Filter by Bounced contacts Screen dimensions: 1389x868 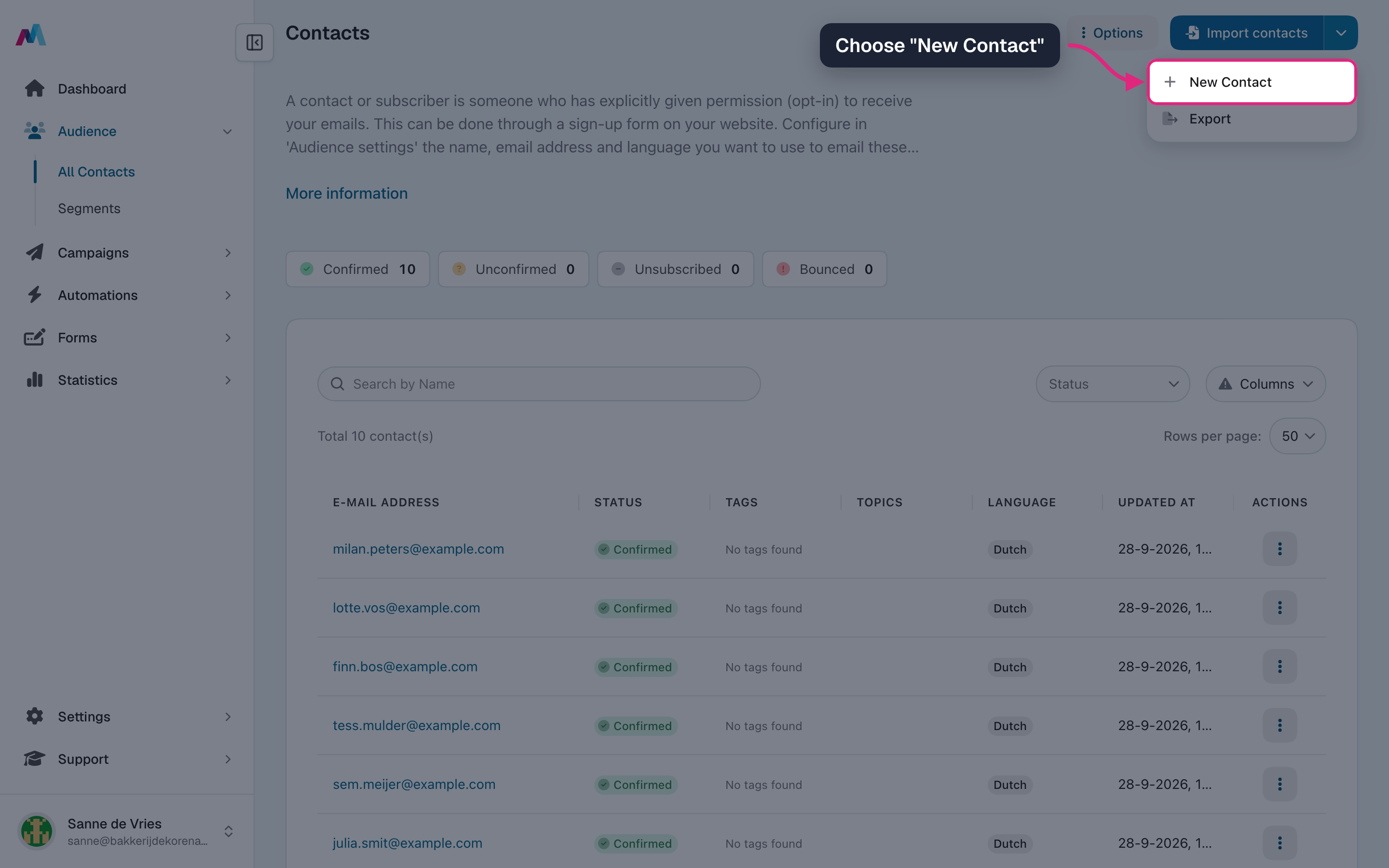(x=824, y=269)
